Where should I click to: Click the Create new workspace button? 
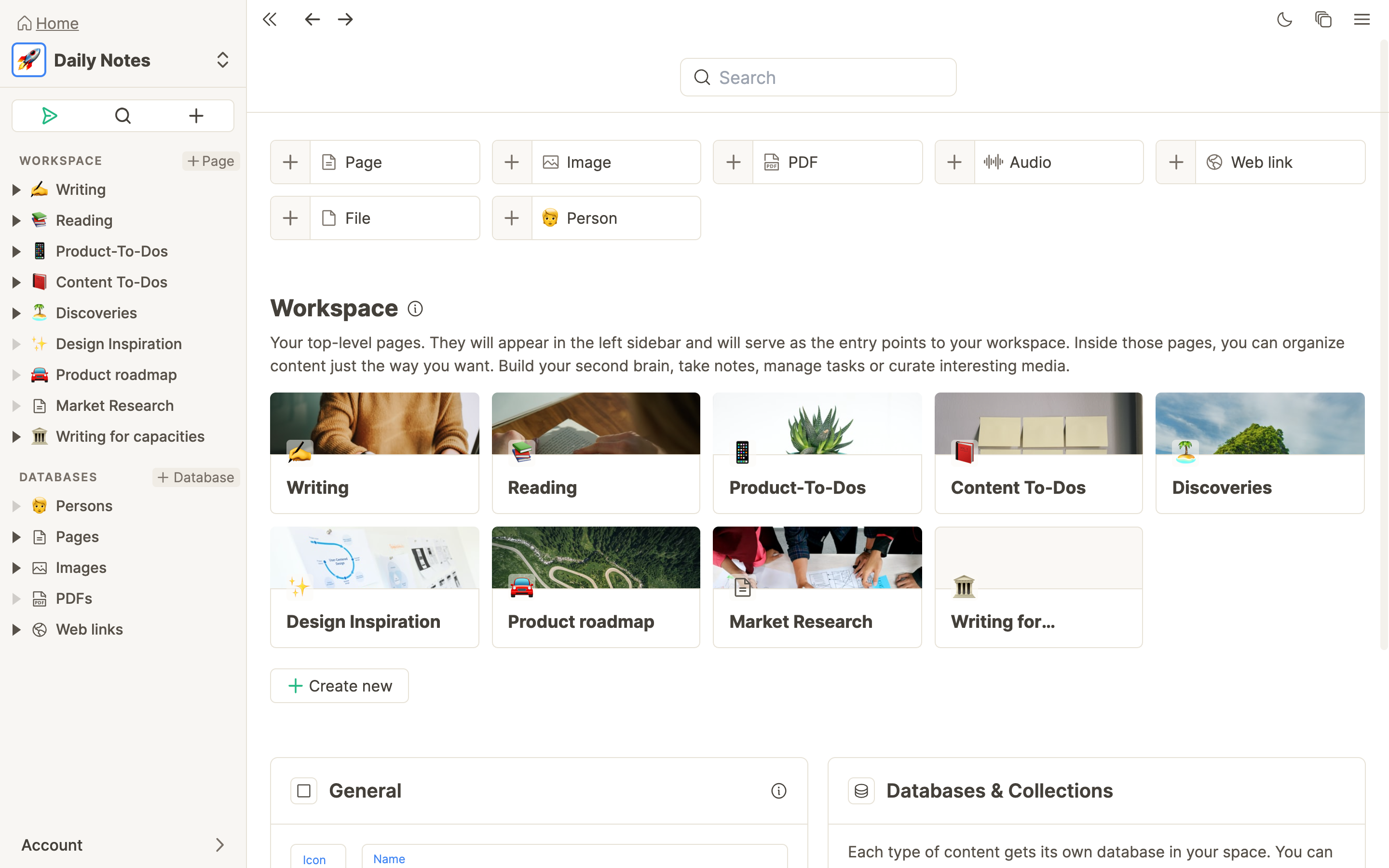click(339, 685)
